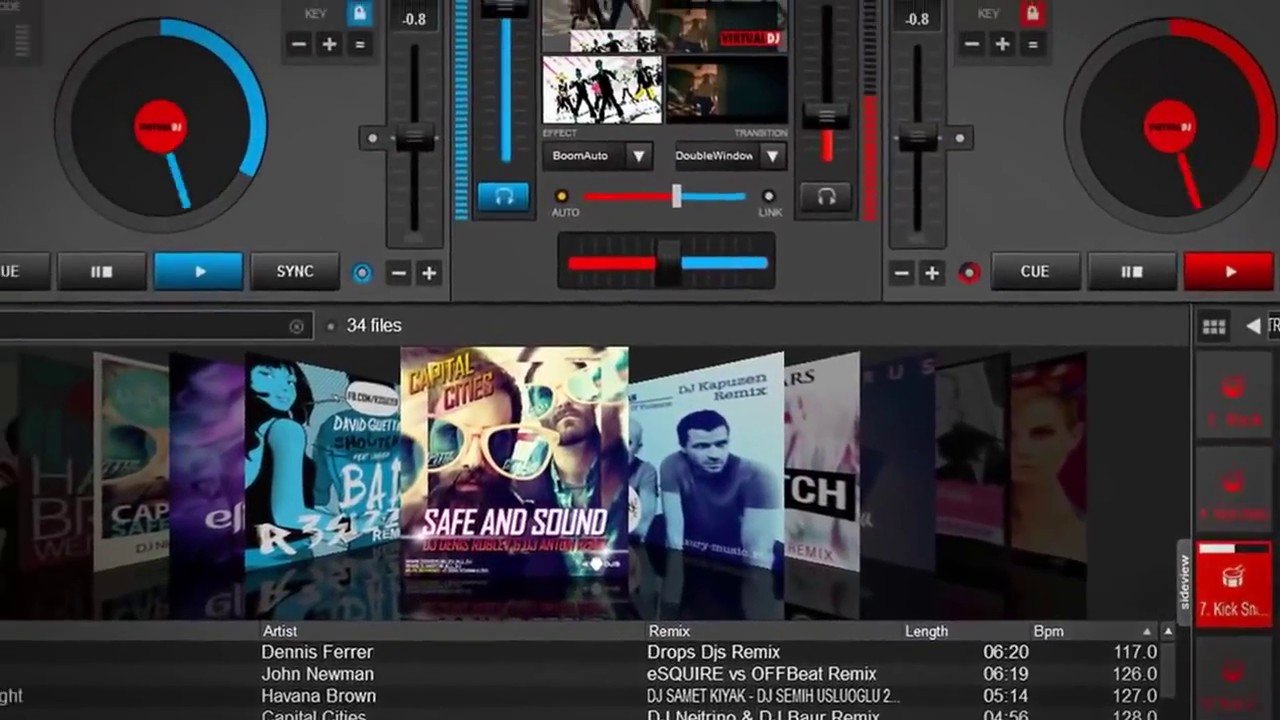Click right deck pitch bend plus button
The image size is (1280, 720).
[933, 272]
